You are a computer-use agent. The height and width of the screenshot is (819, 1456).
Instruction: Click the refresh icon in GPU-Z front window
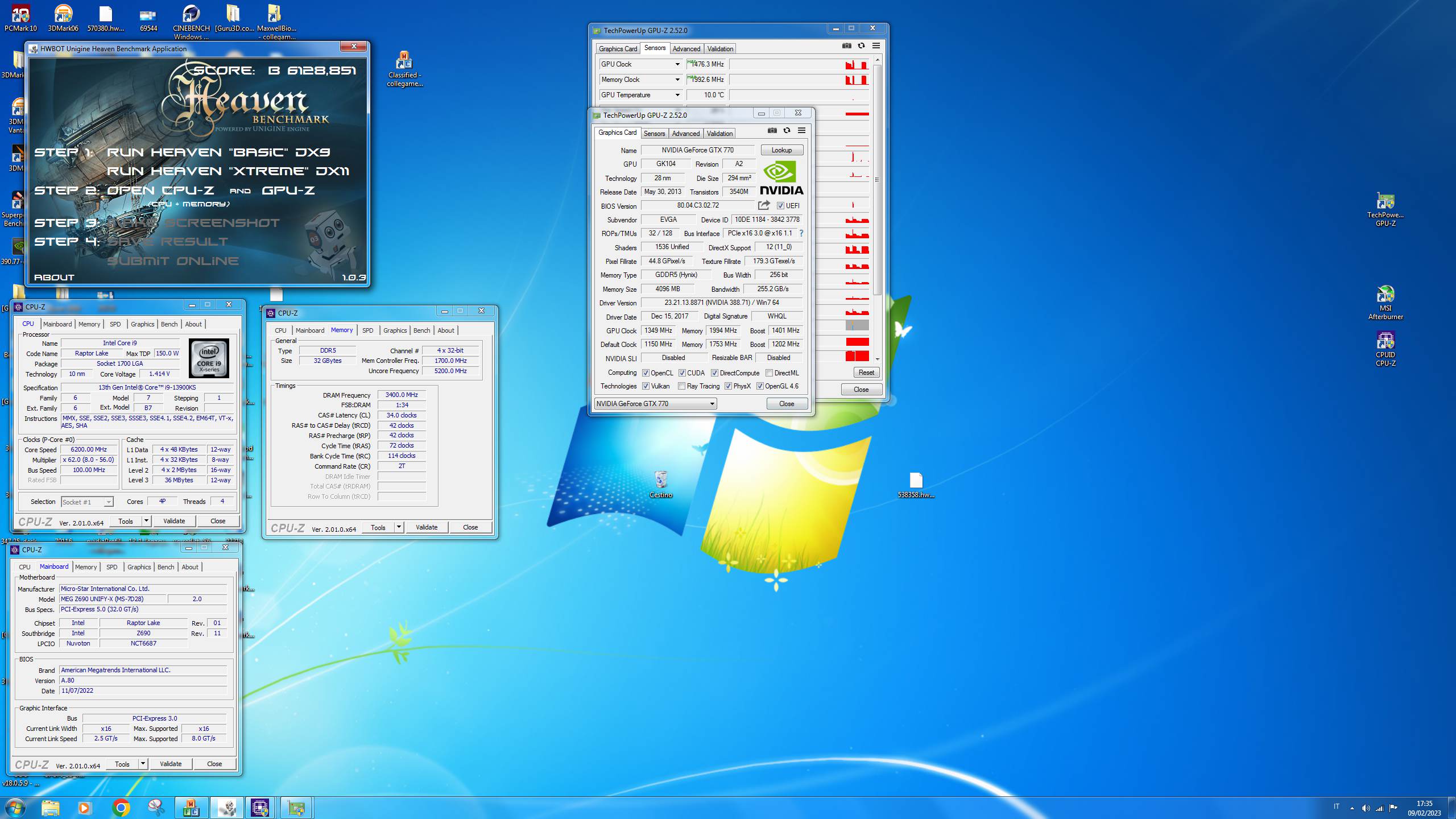click(787, 130)
